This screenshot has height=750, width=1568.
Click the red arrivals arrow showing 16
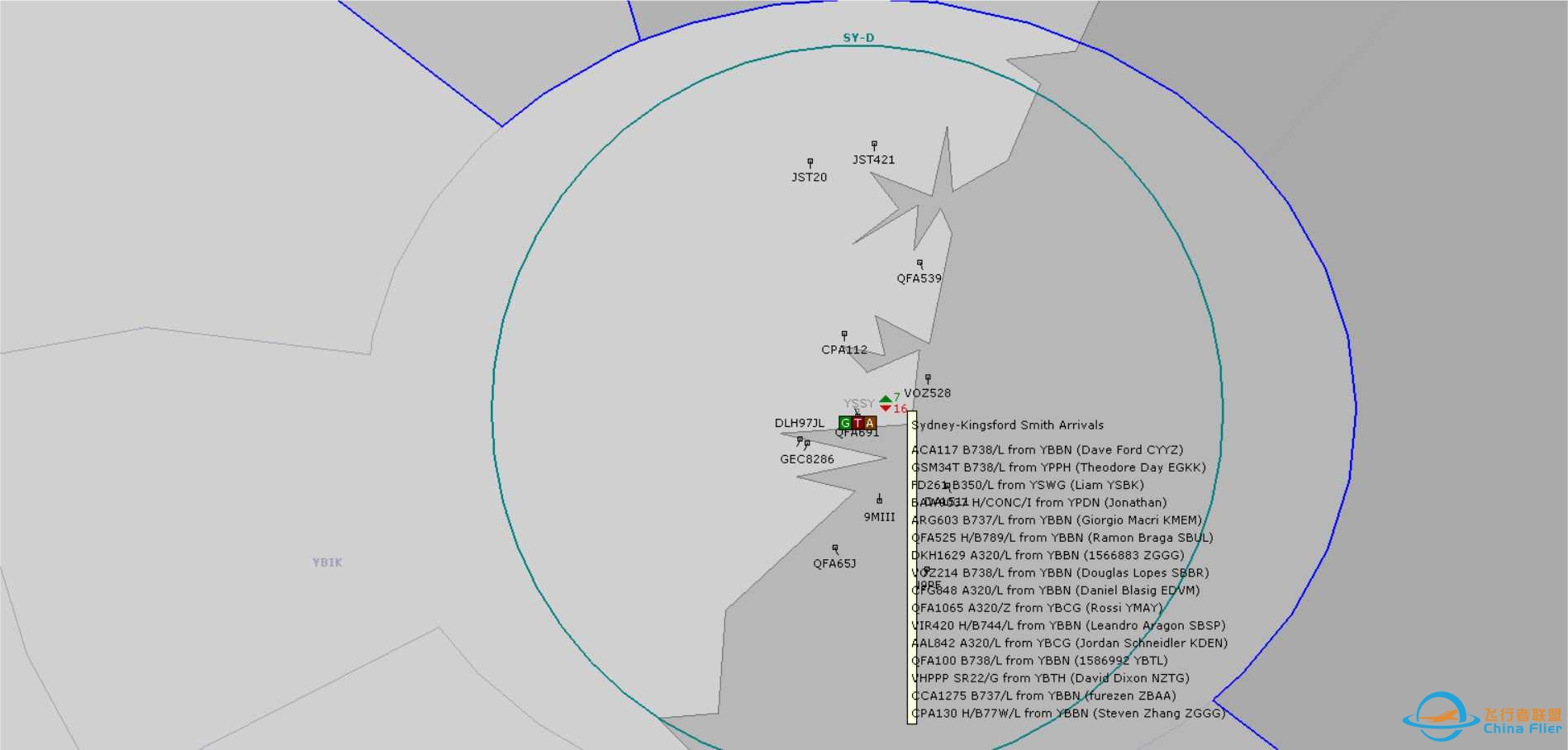[886, 408]
